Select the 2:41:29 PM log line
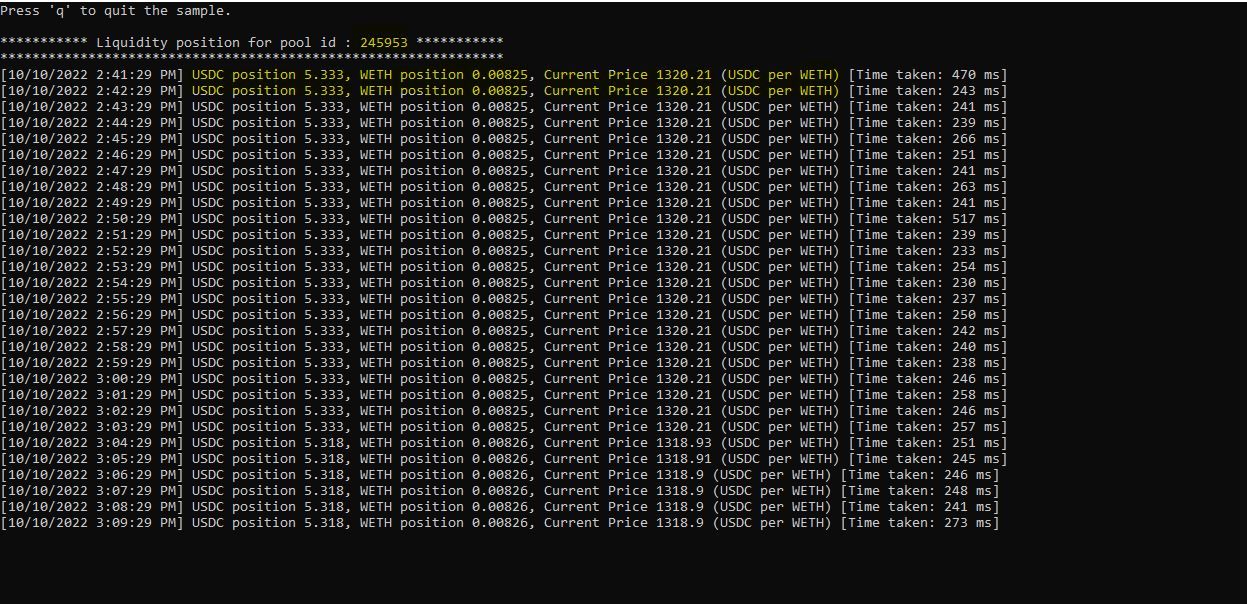The height and width of the screenshot is (604, 1247). [x=504, y=75]
